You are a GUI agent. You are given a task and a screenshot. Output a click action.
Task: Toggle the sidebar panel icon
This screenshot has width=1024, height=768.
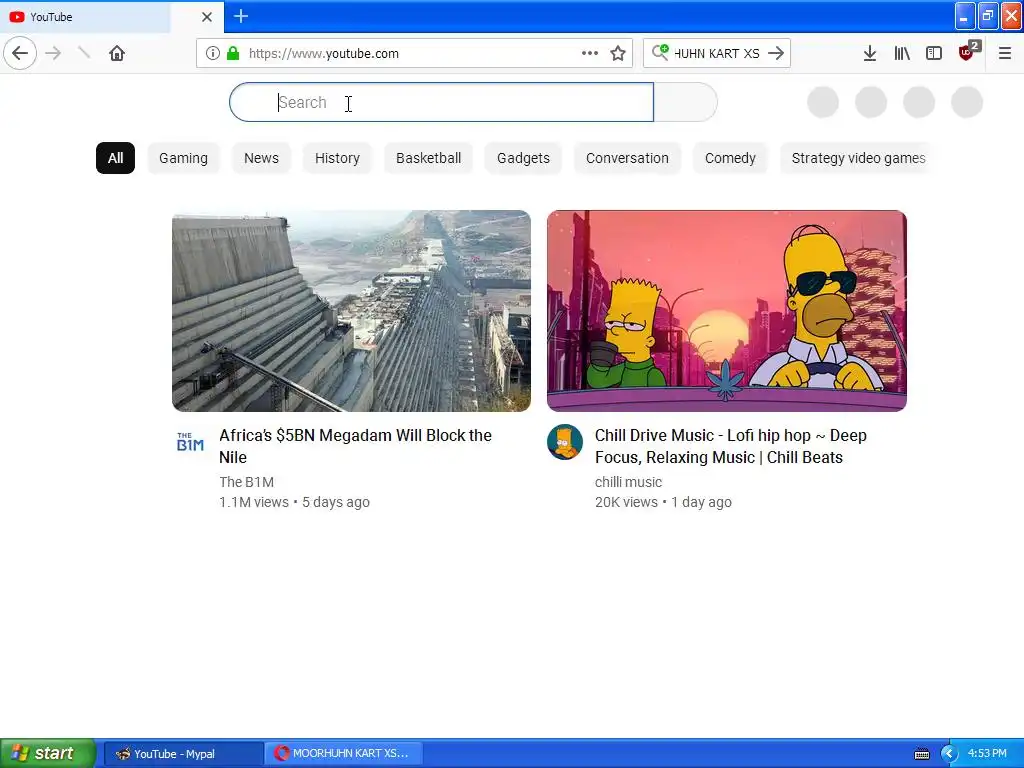coord(934,53)
